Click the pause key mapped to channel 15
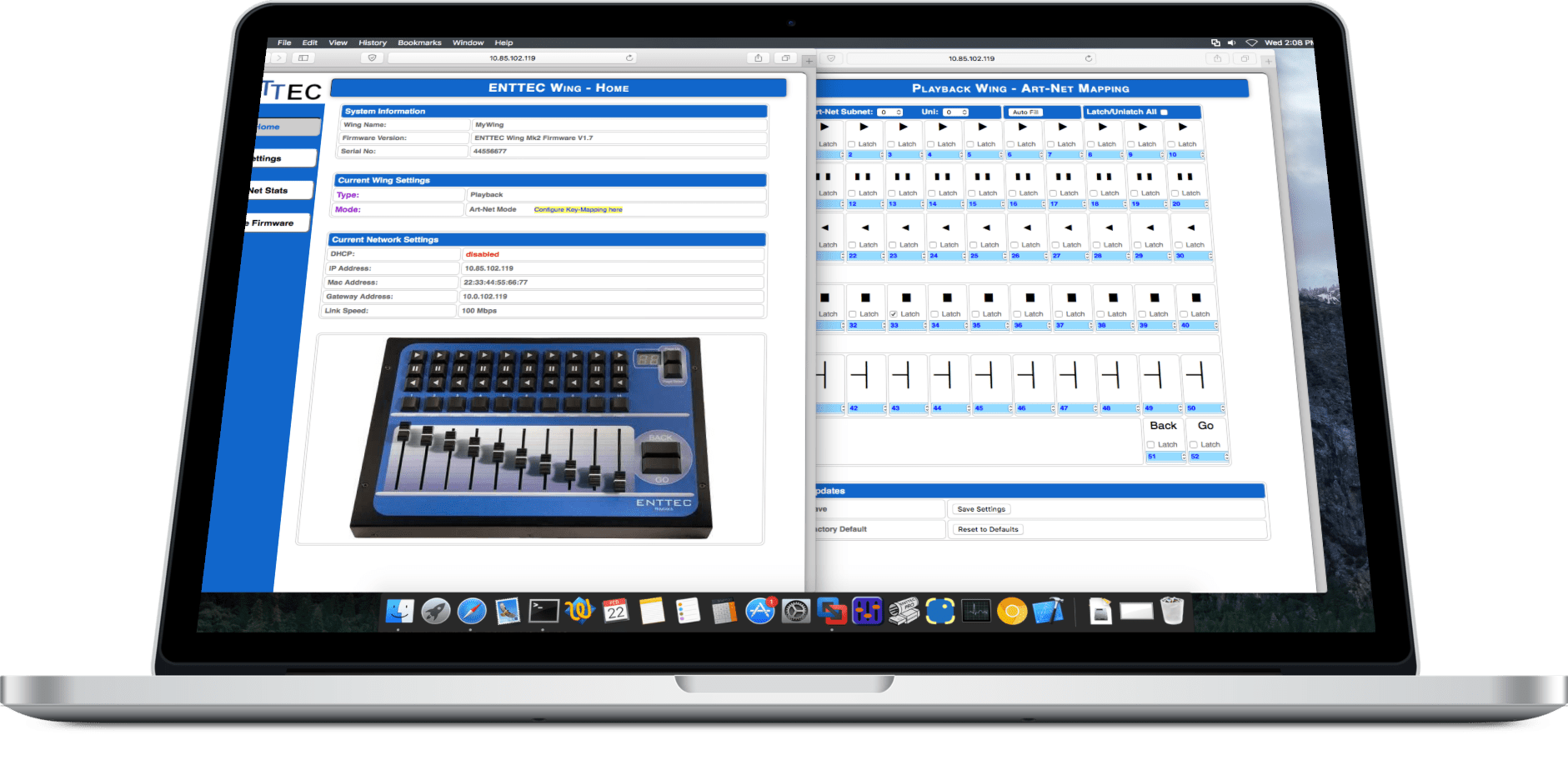Screen dimensions: 1568x765 (983, 177)
